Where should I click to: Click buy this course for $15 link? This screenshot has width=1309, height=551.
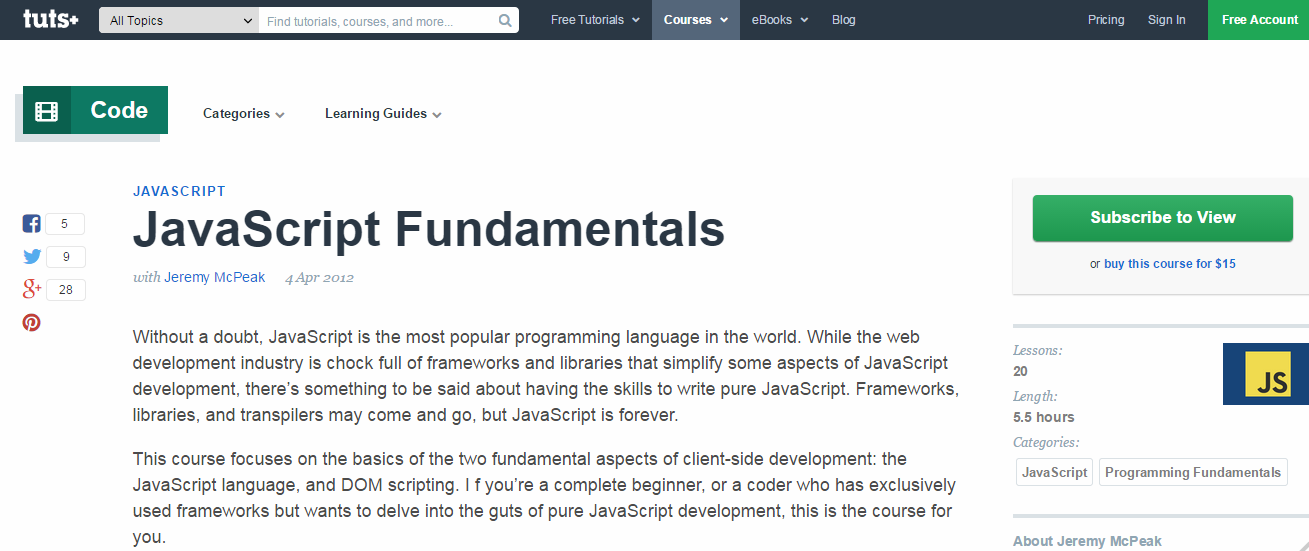tap(1170, 264)
